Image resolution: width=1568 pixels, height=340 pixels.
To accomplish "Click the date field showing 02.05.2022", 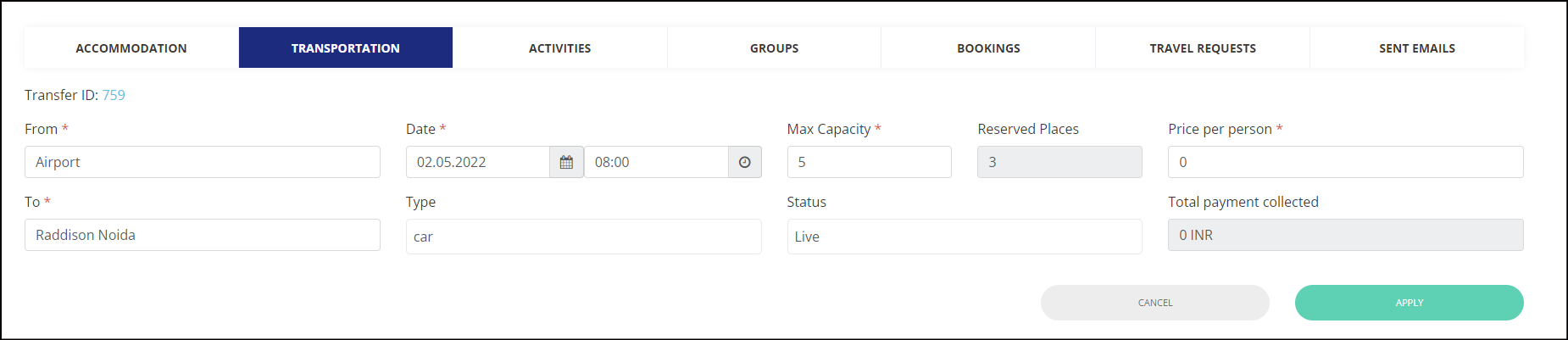I will point(478,162).
